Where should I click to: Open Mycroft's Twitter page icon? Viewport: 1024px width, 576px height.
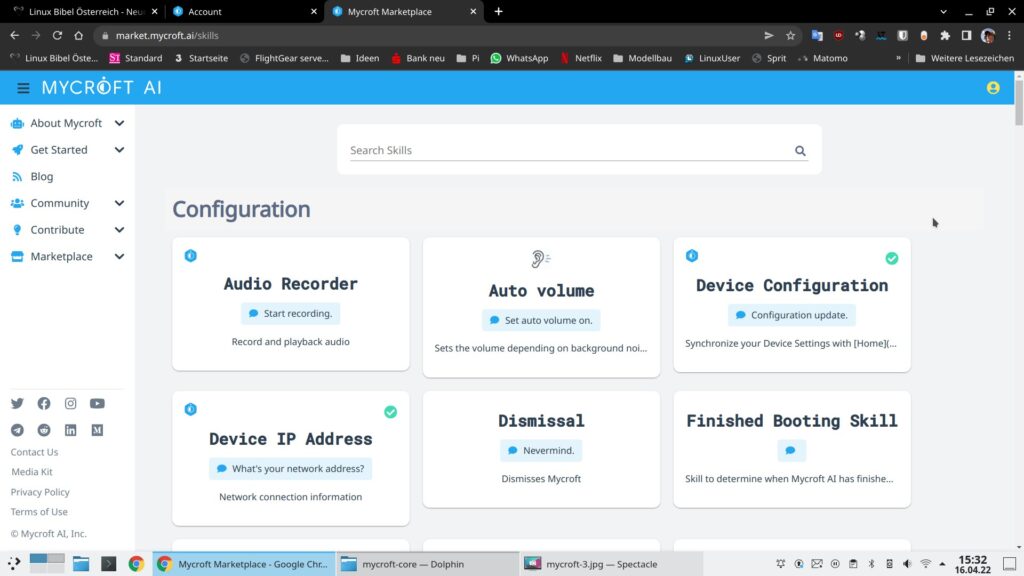coord(17,404)
